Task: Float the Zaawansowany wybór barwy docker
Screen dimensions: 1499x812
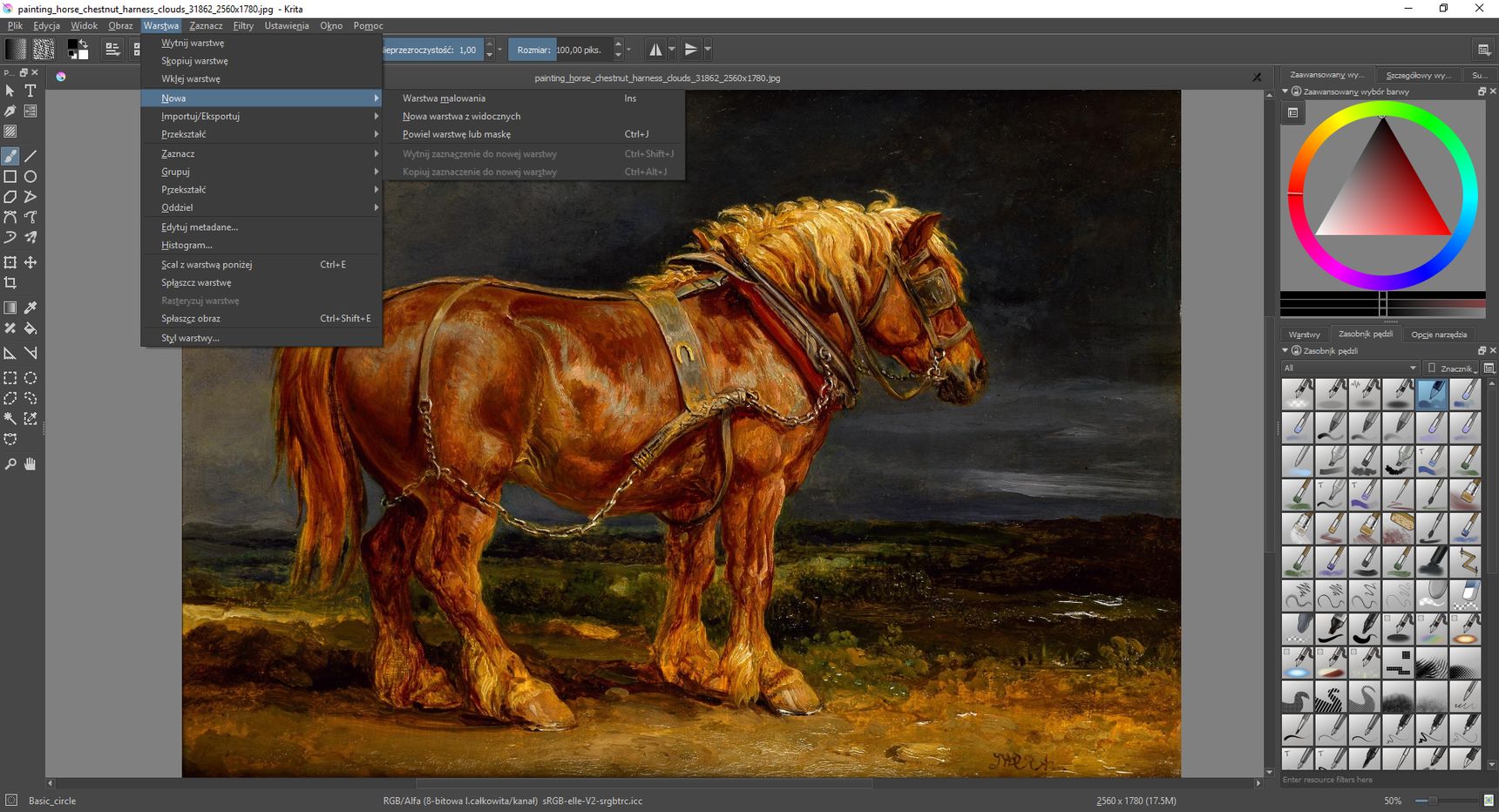Action: point(1482,91)
